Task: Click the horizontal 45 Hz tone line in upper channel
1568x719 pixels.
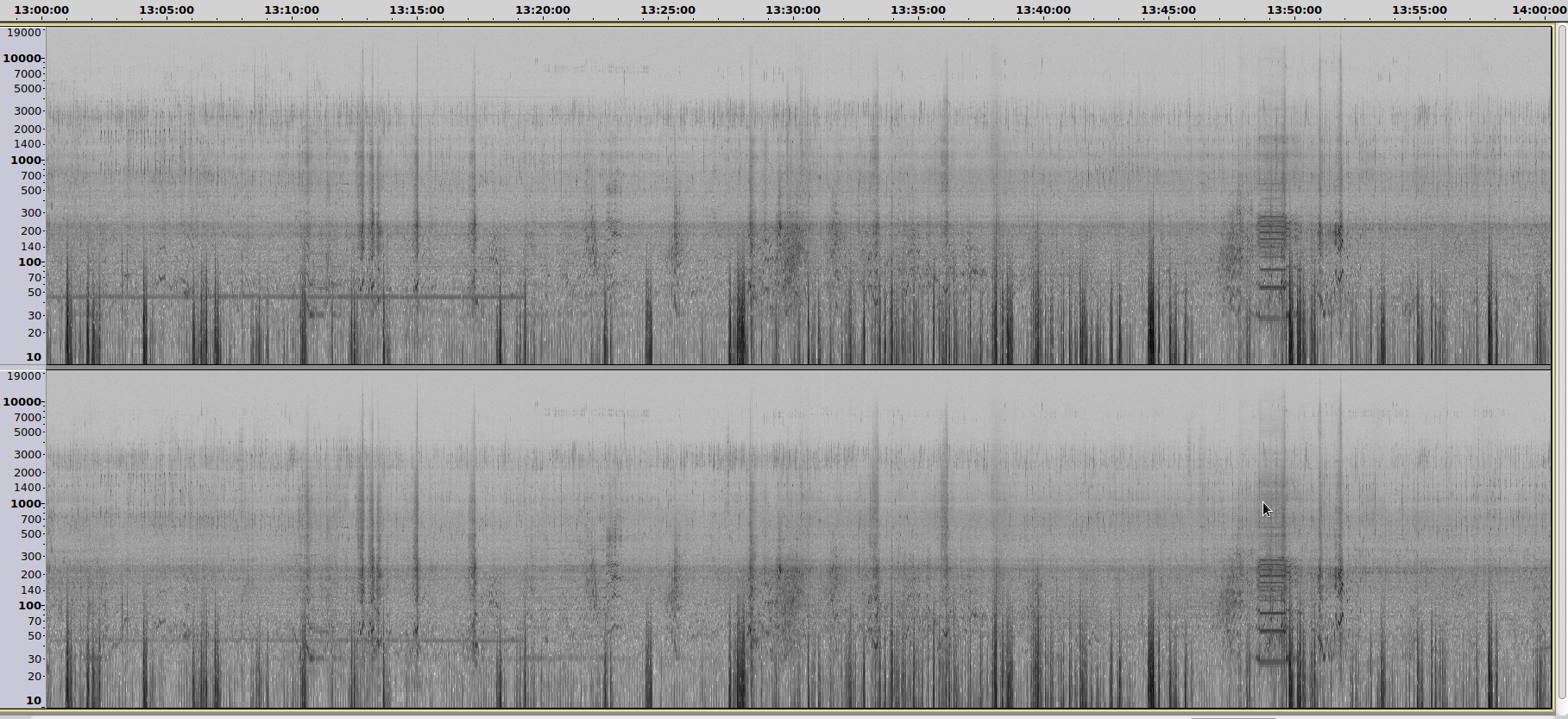Action: (285, 297)
